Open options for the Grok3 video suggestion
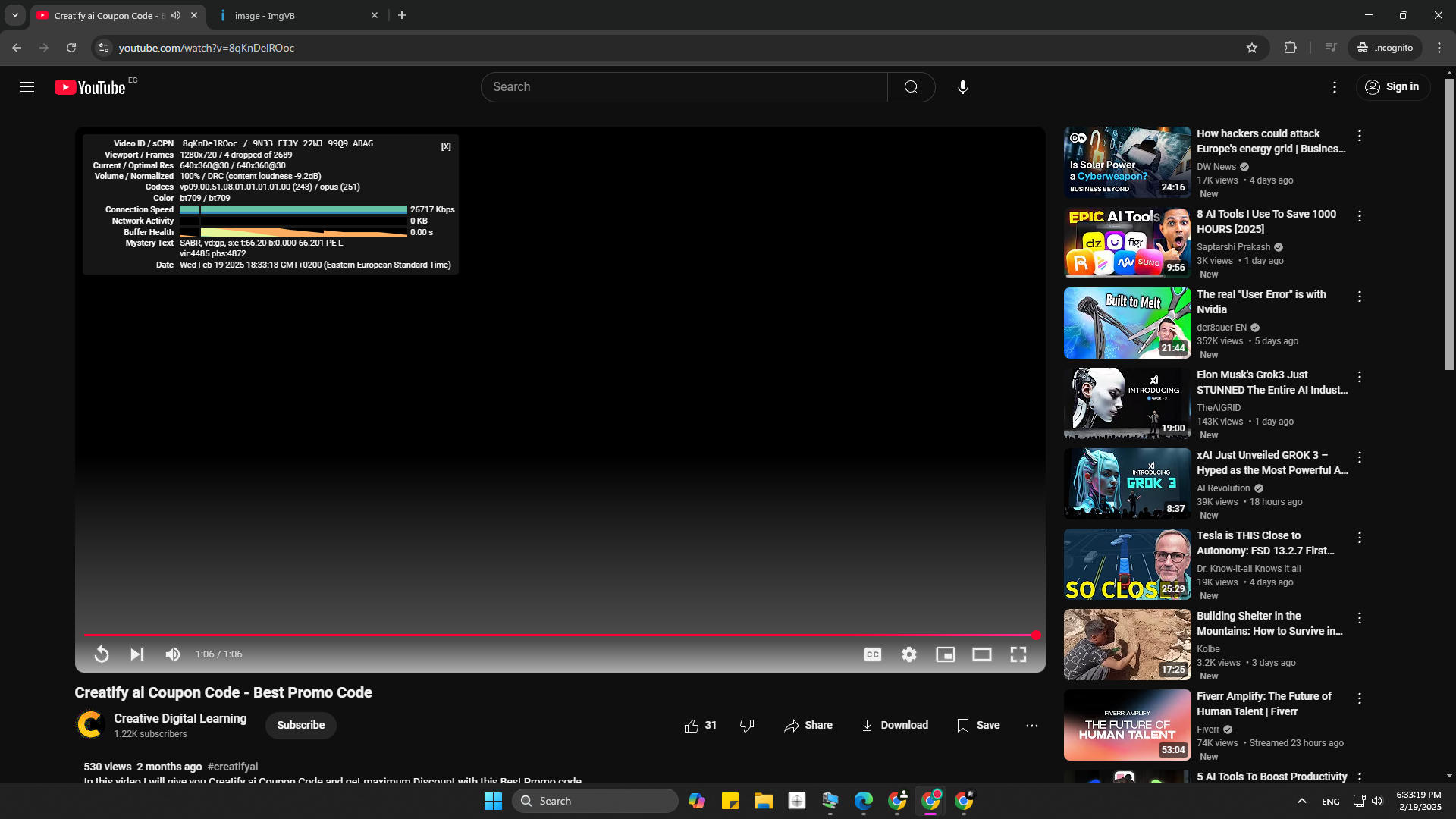 [x=1360, y=377]
